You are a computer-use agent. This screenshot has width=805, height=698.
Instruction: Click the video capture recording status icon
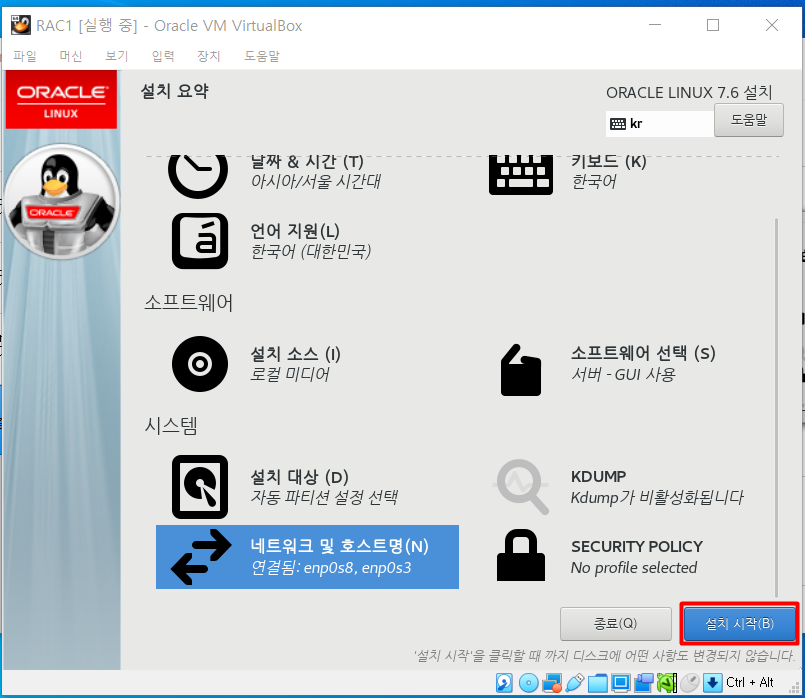point(643,683)
